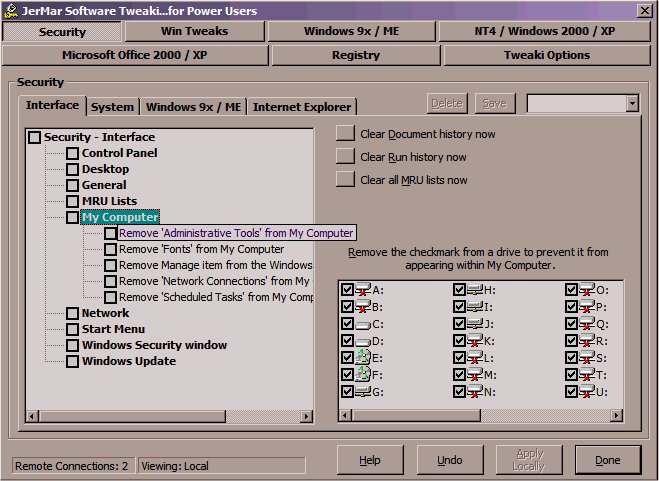Uncheck the H: drive checkbox
The height and width of the screenshot is (481, 659).
tap(459, 290)
